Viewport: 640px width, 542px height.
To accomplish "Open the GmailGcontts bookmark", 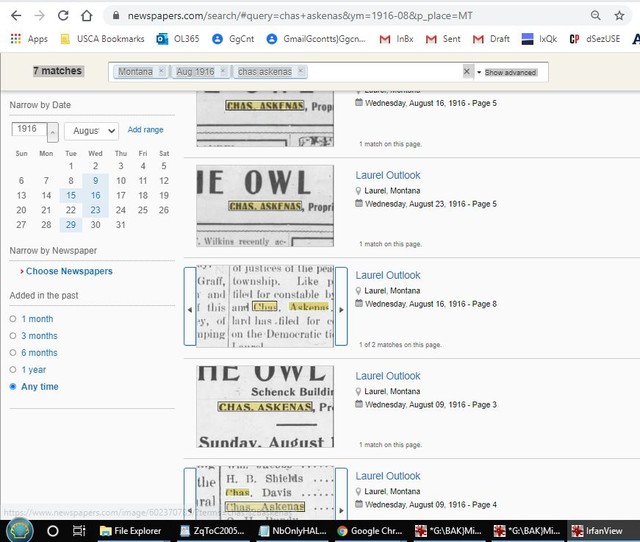I will point(316,39).
